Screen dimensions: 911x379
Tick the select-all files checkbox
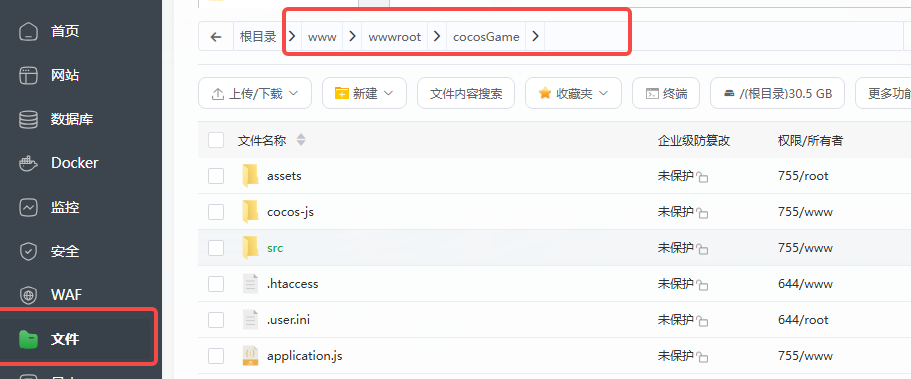[216, 140]
